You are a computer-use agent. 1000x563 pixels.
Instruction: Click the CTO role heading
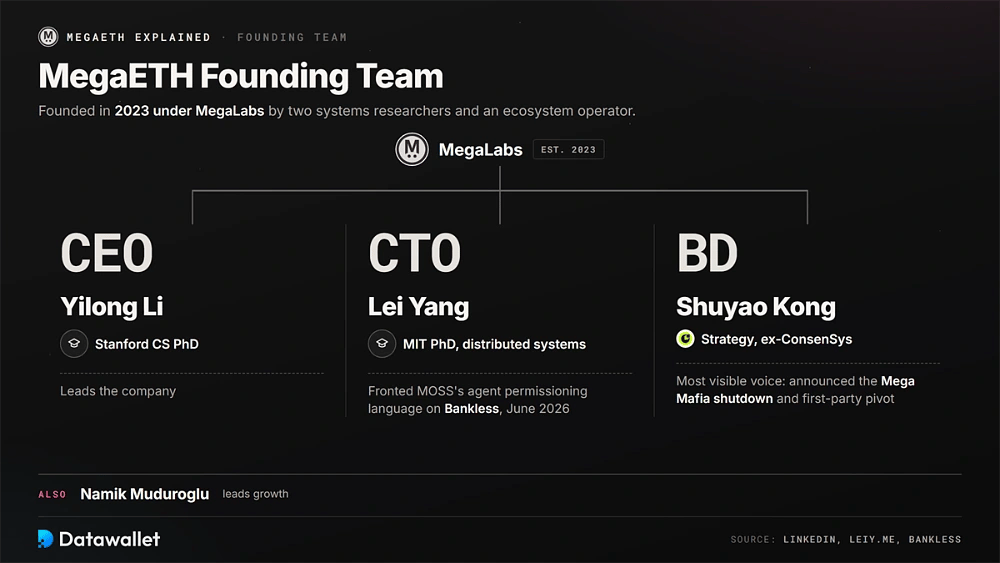415,253
